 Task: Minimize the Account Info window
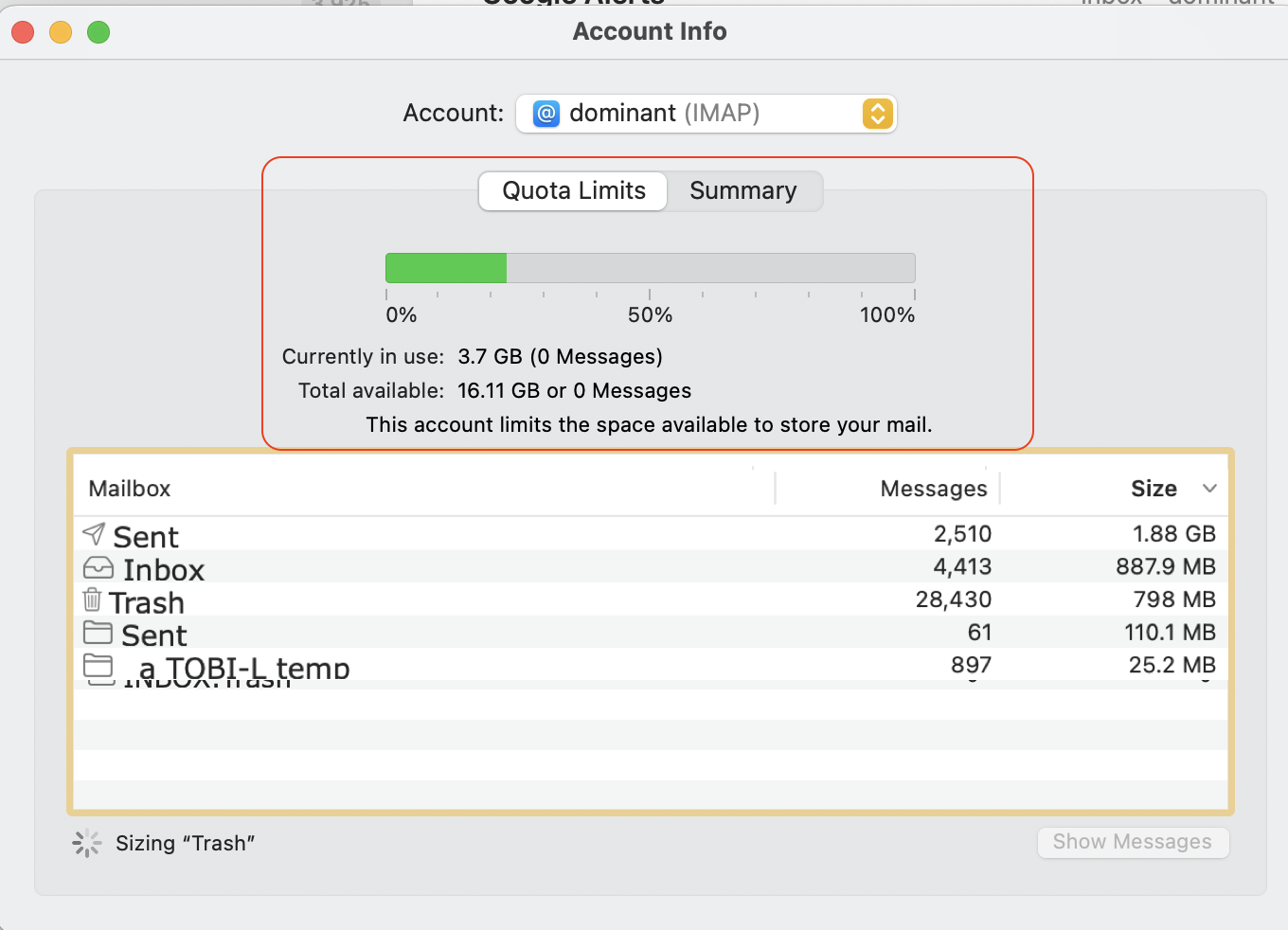pyautogui.click(x=61, y=32)
